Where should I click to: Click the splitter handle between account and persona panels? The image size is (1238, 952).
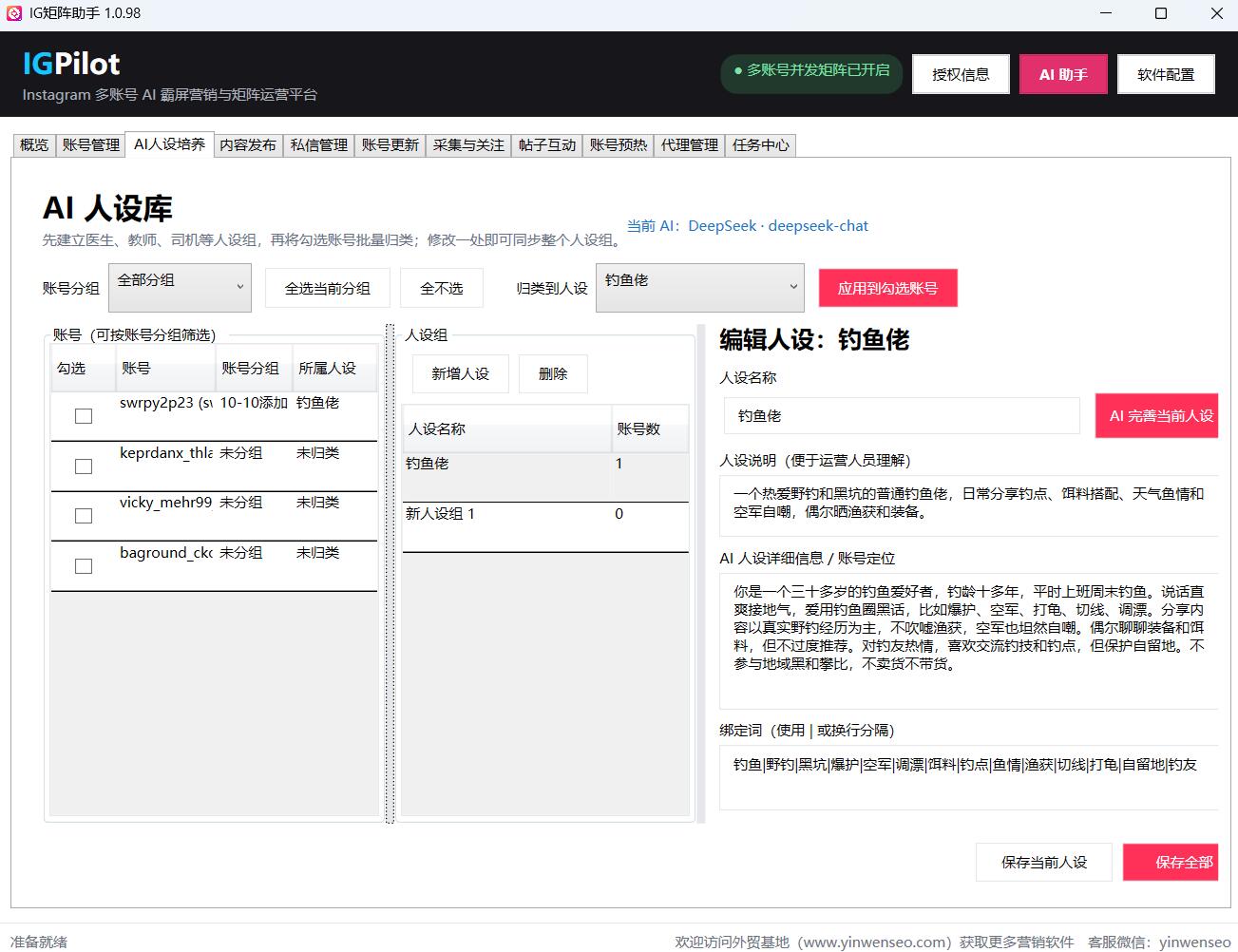390,573
